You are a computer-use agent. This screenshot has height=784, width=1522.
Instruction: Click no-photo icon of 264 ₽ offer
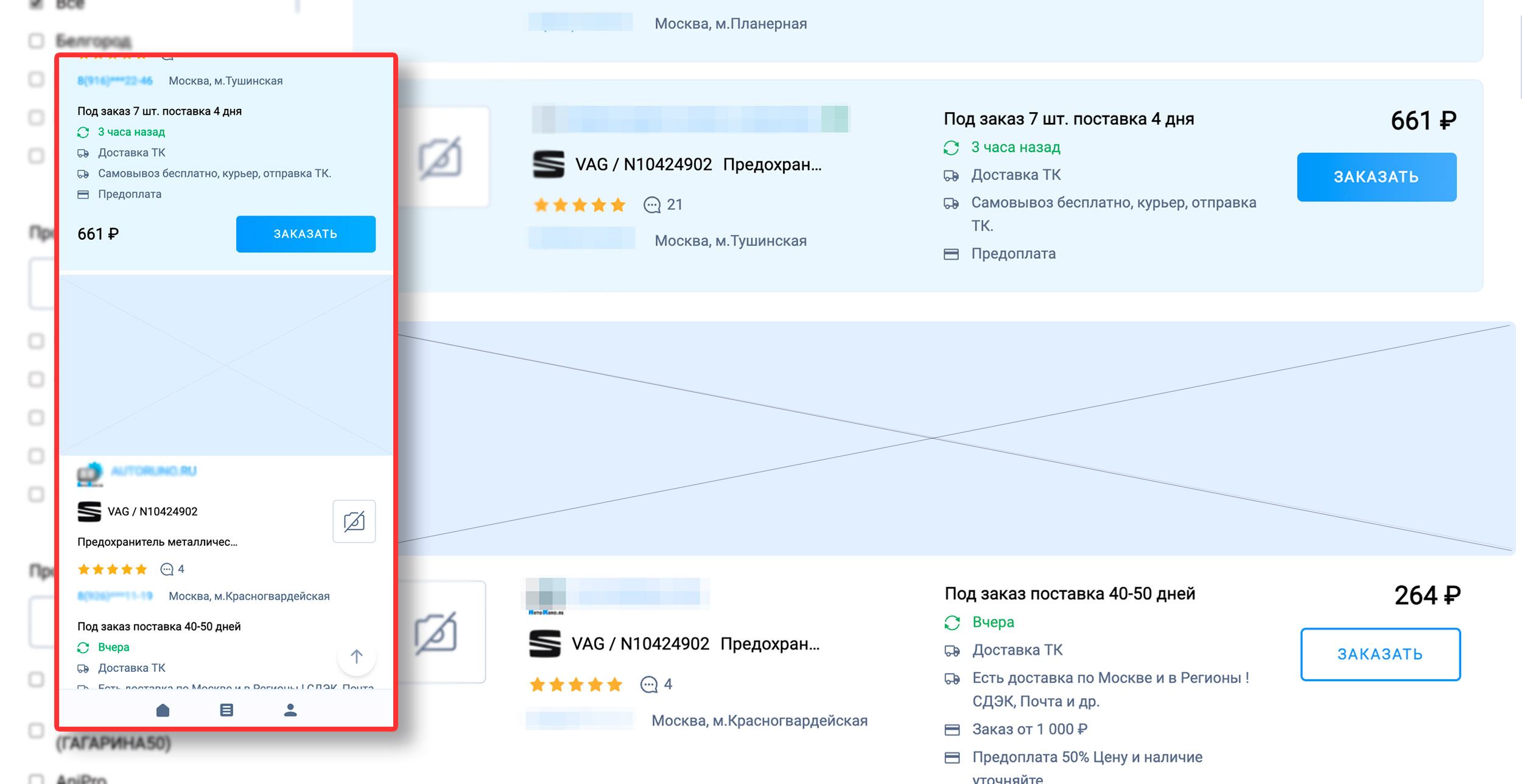pos(436,633)
